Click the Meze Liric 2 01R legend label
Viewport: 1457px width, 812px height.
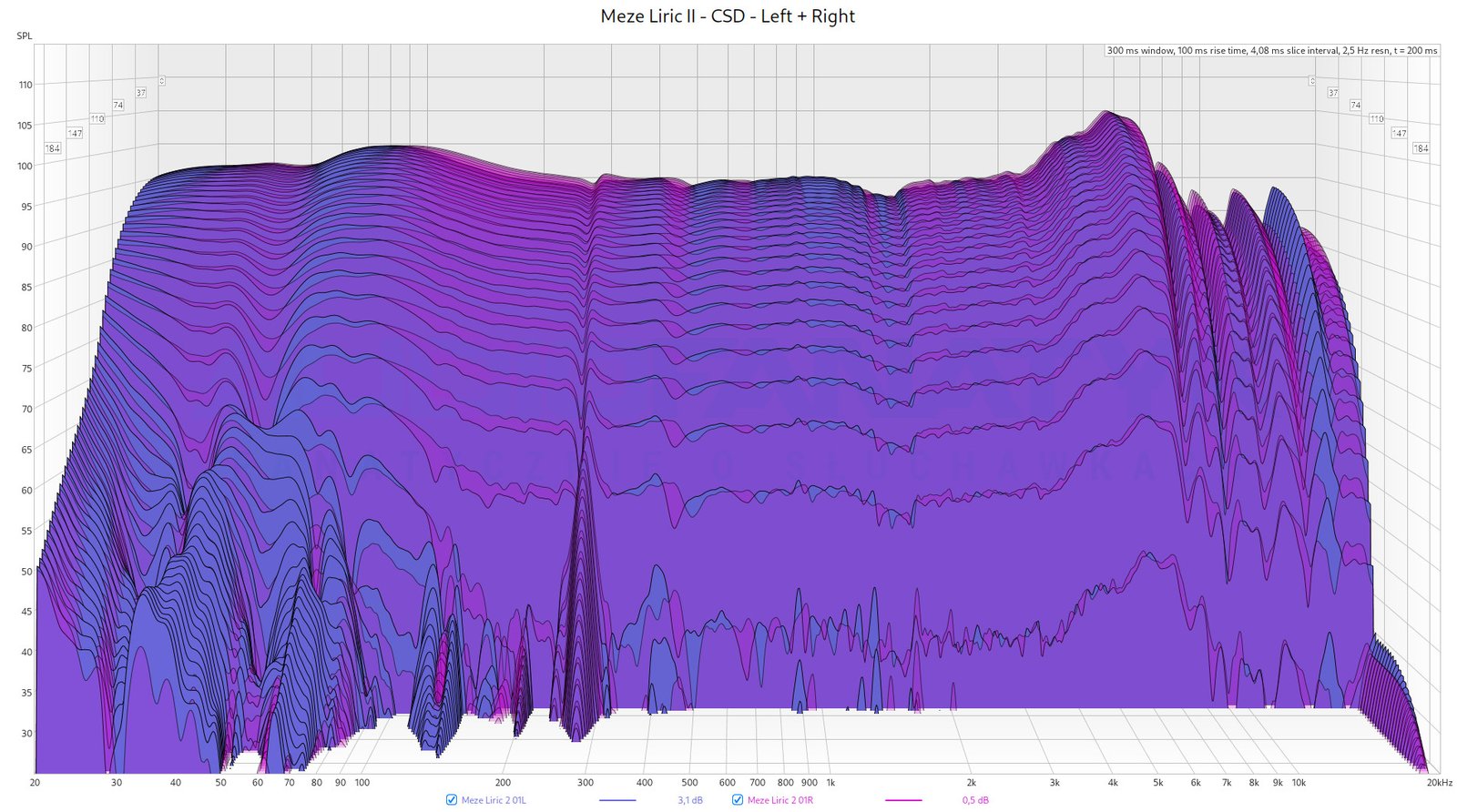pos(779,800)
